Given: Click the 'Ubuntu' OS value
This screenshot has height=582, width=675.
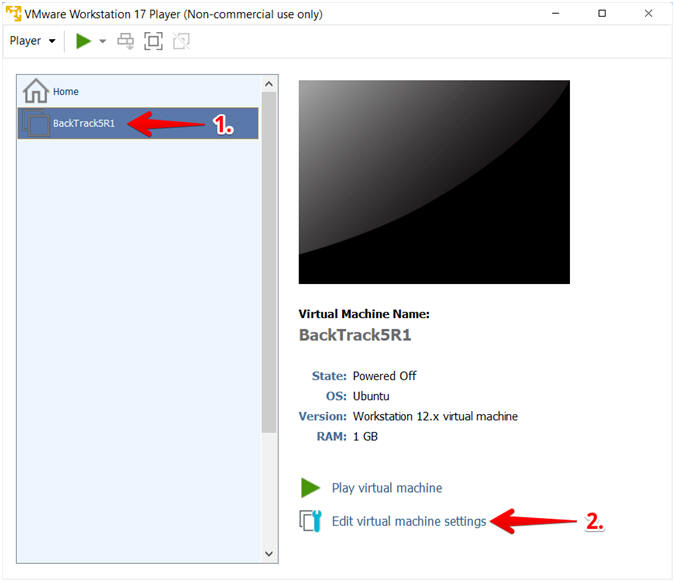Looking at the screenshot, I should click(371, 396).
